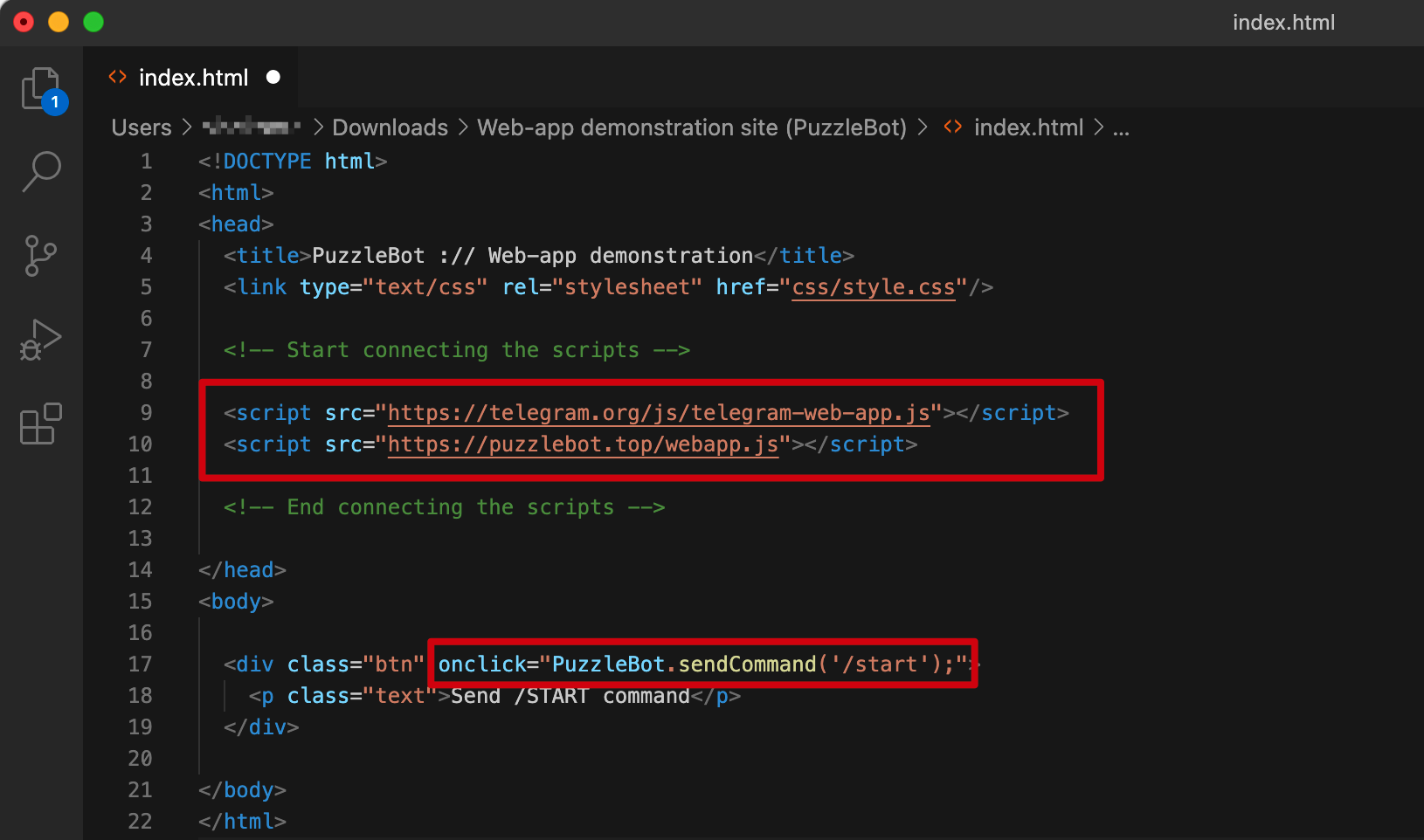Follow the css/style.css link on line 5

874,287
